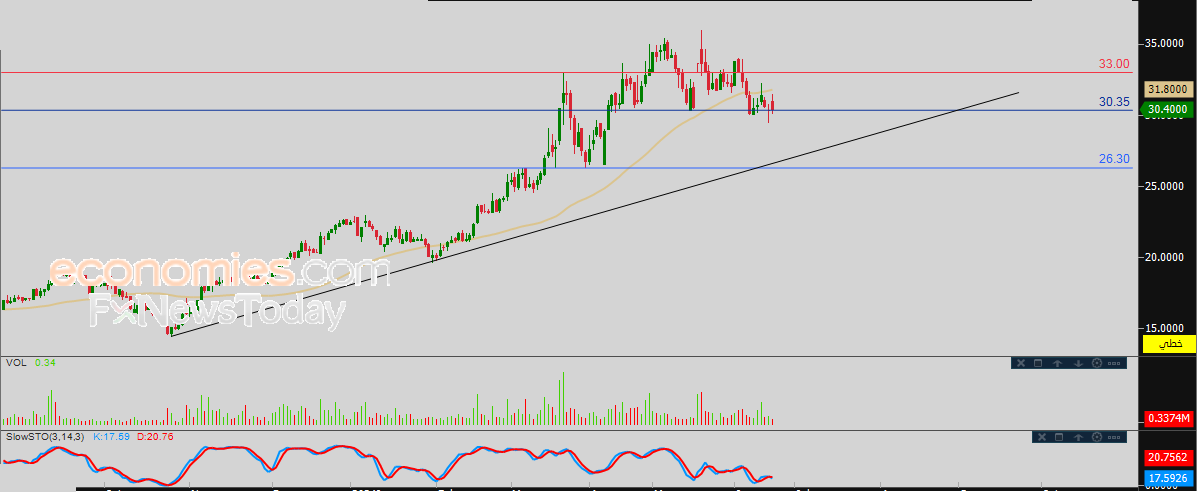Open VOL indicator settings gear

1097,363
